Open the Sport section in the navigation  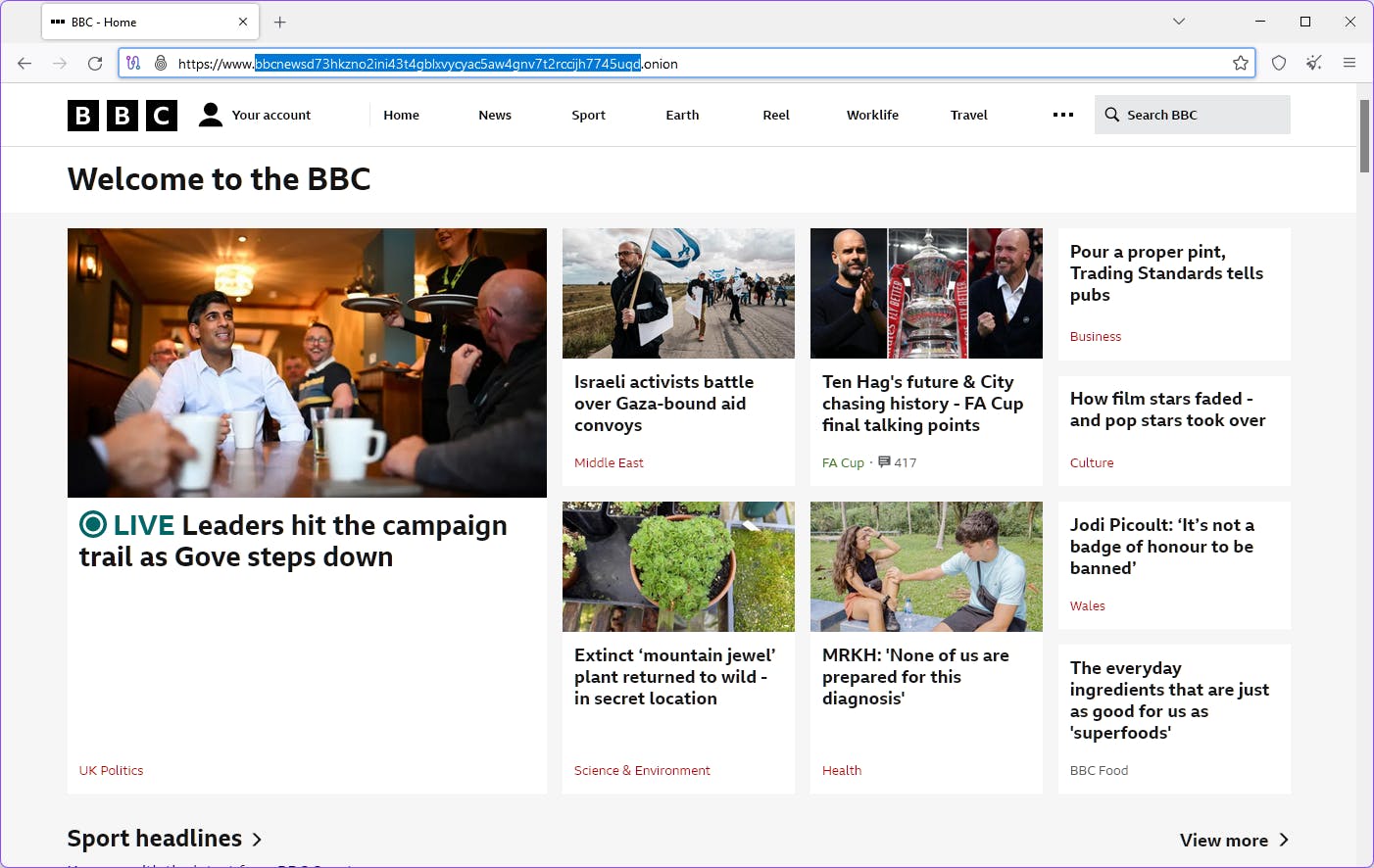click(x=588, y=115)
